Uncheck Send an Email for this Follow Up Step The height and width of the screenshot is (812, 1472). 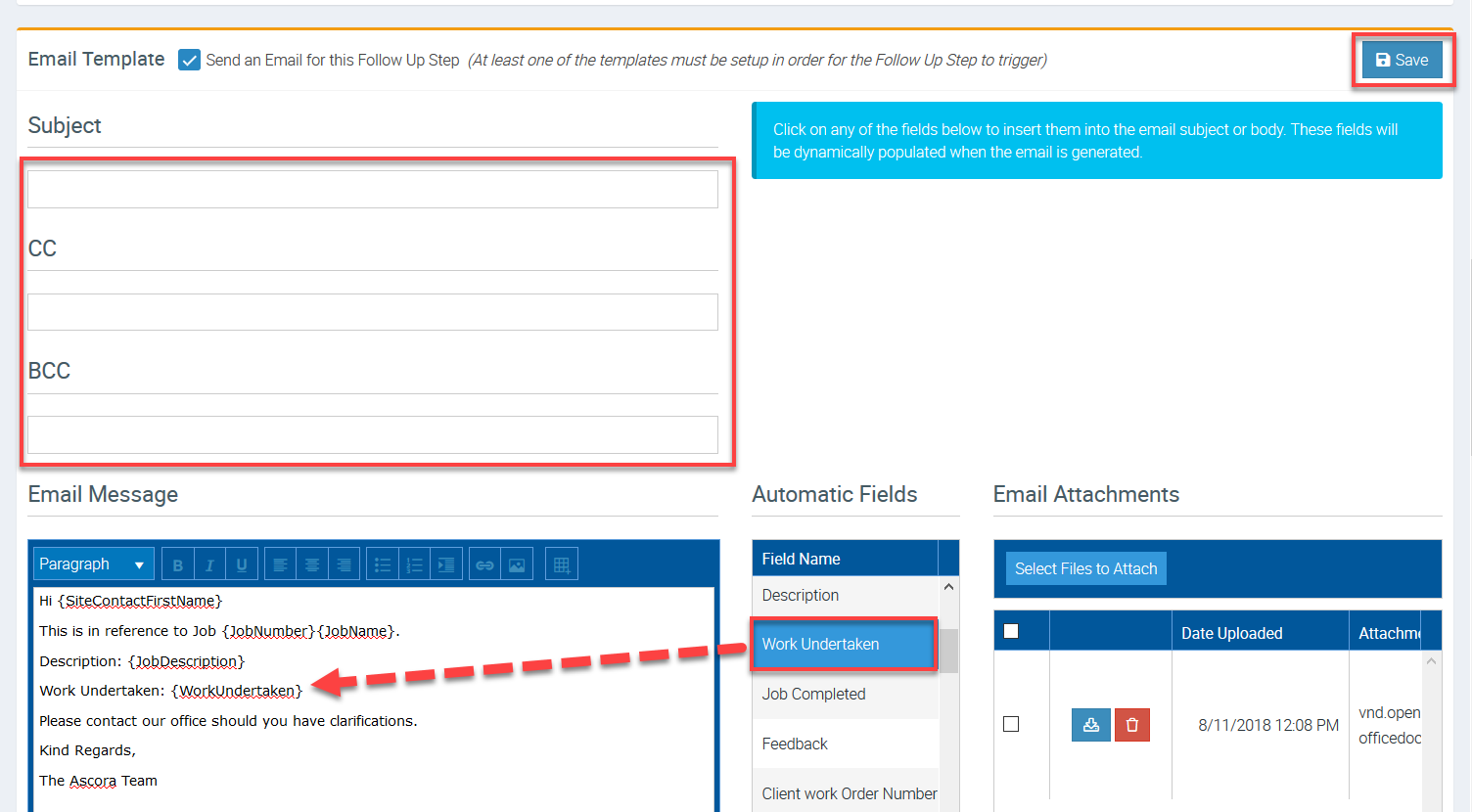[189, 60]
